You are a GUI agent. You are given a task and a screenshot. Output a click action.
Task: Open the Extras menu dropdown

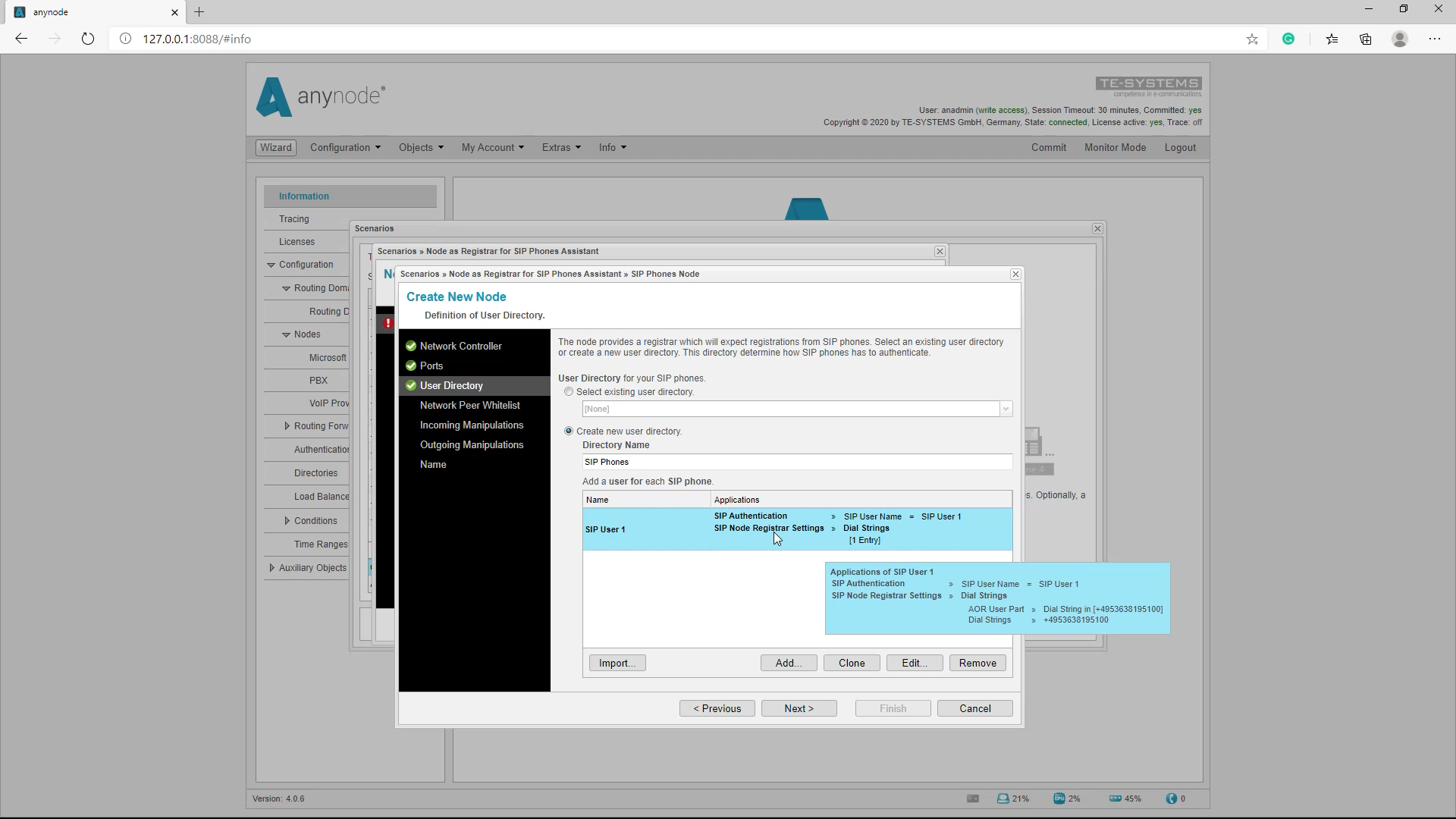click(561, 148)
